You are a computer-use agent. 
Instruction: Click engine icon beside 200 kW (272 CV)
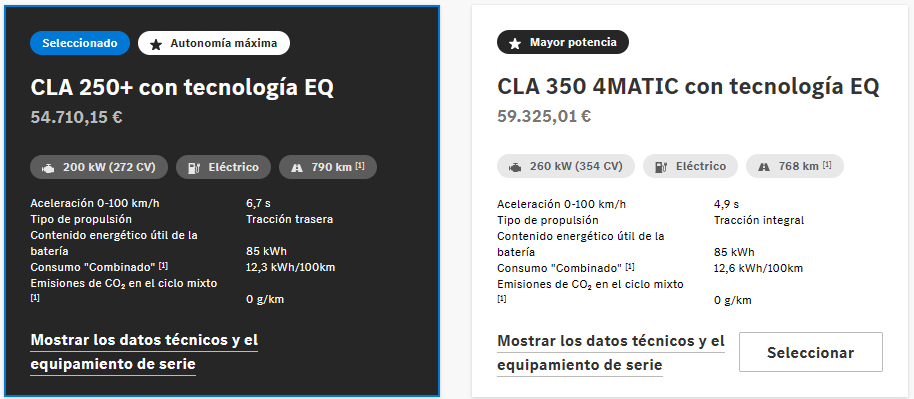point(48,168)
